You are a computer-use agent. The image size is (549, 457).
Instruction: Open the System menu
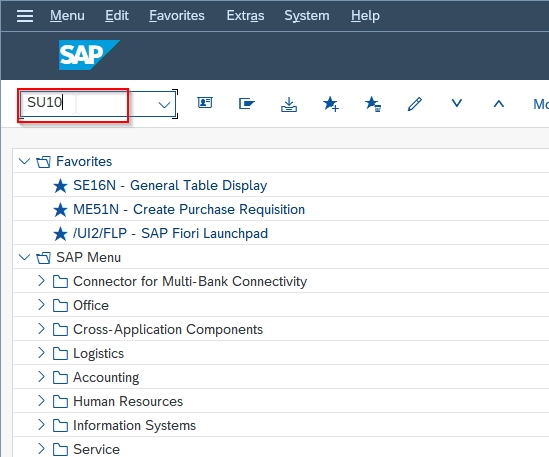point(307,16)
